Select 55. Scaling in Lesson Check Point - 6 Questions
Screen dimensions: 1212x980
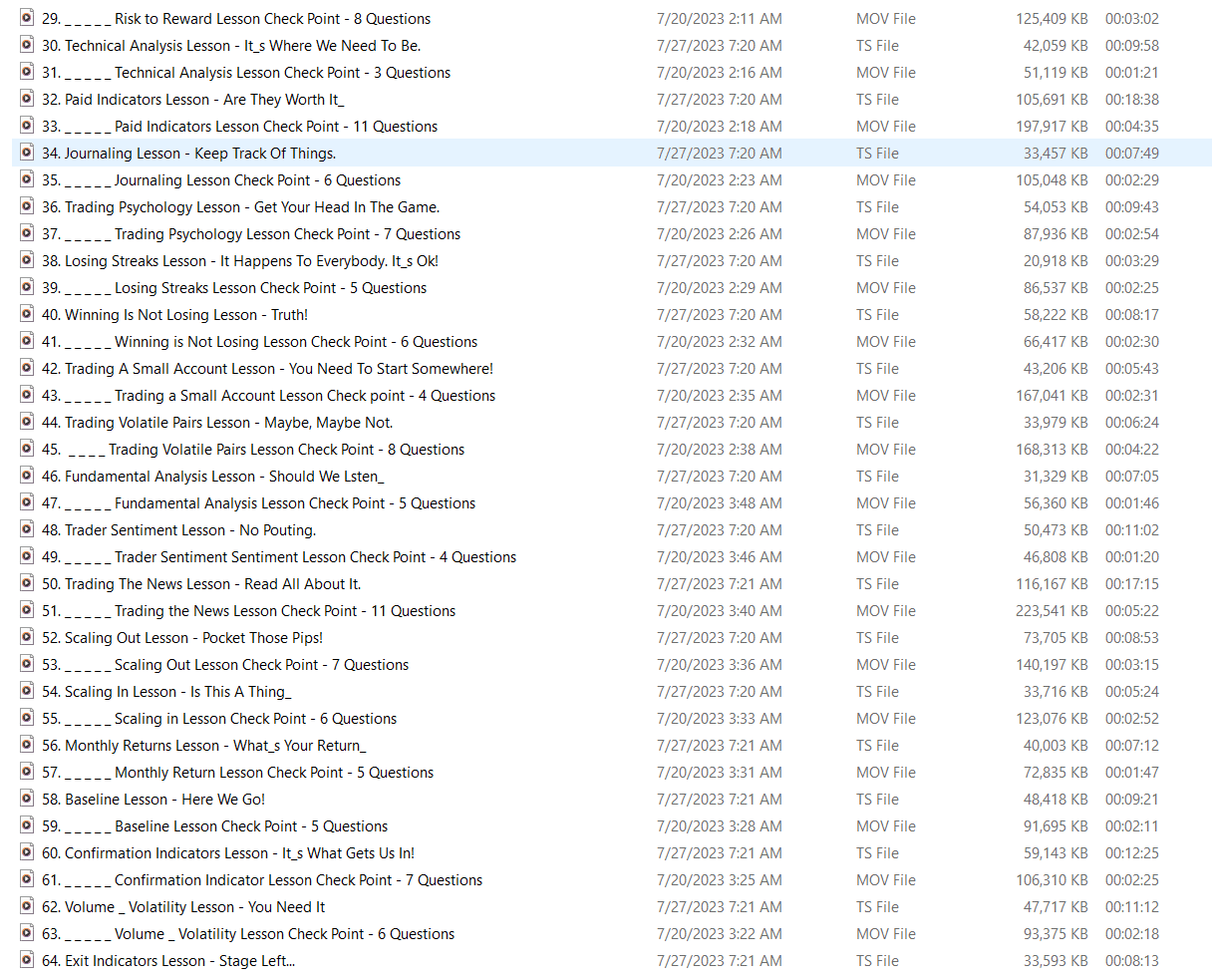click(x=219, y=719)
